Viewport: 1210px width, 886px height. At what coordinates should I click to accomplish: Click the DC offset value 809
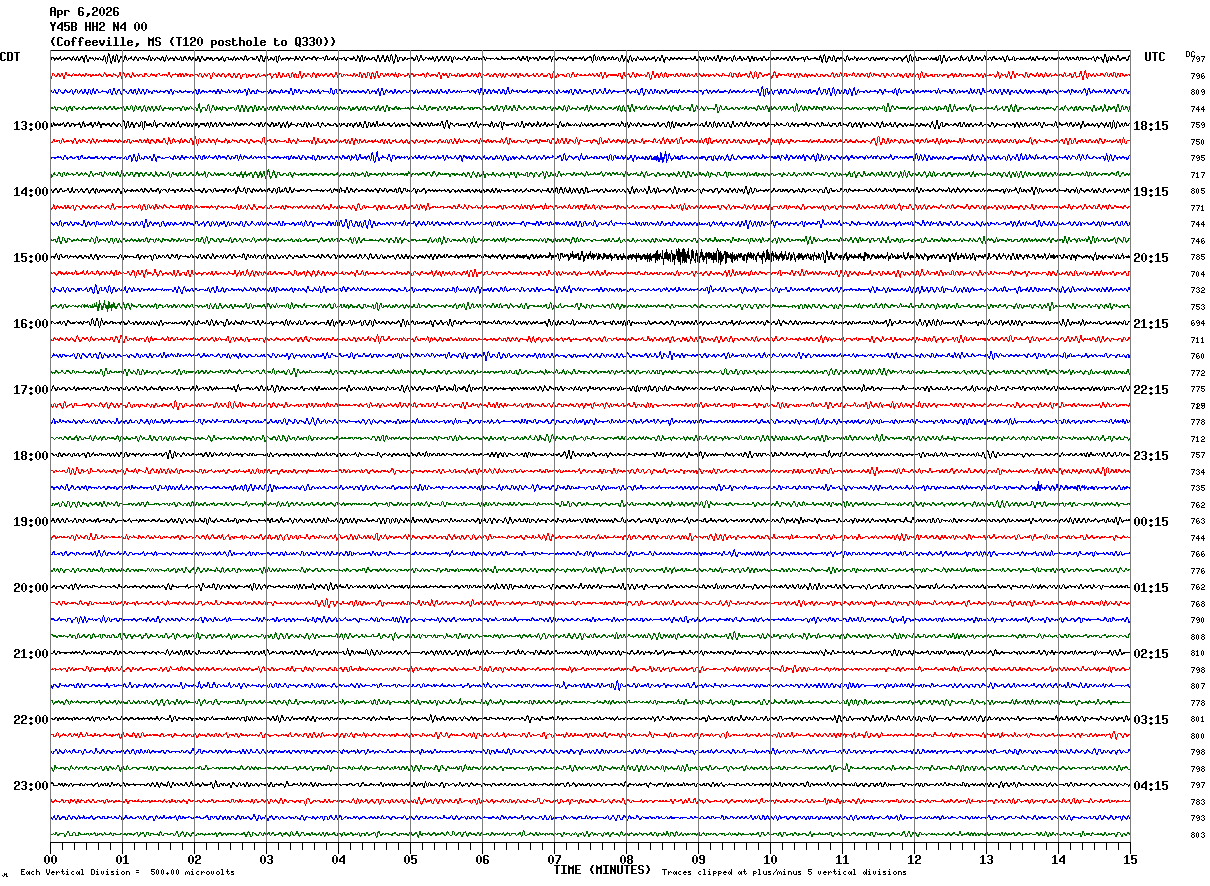point(1197,92)
